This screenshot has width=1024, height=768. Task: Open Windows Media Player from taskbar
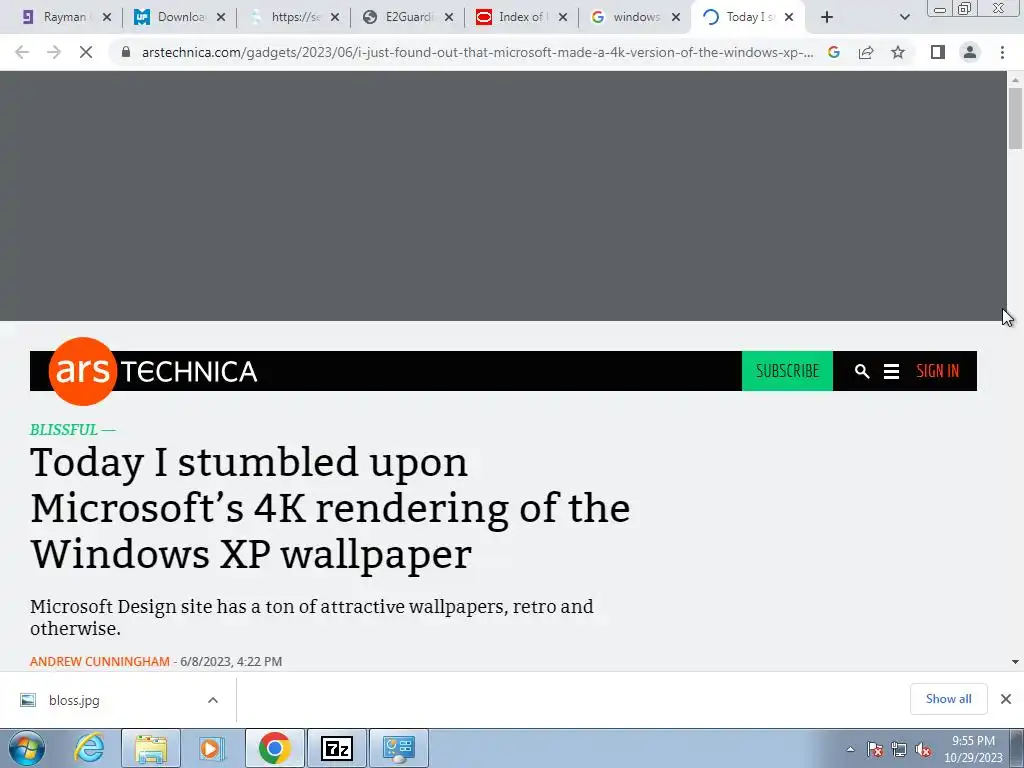212,748
